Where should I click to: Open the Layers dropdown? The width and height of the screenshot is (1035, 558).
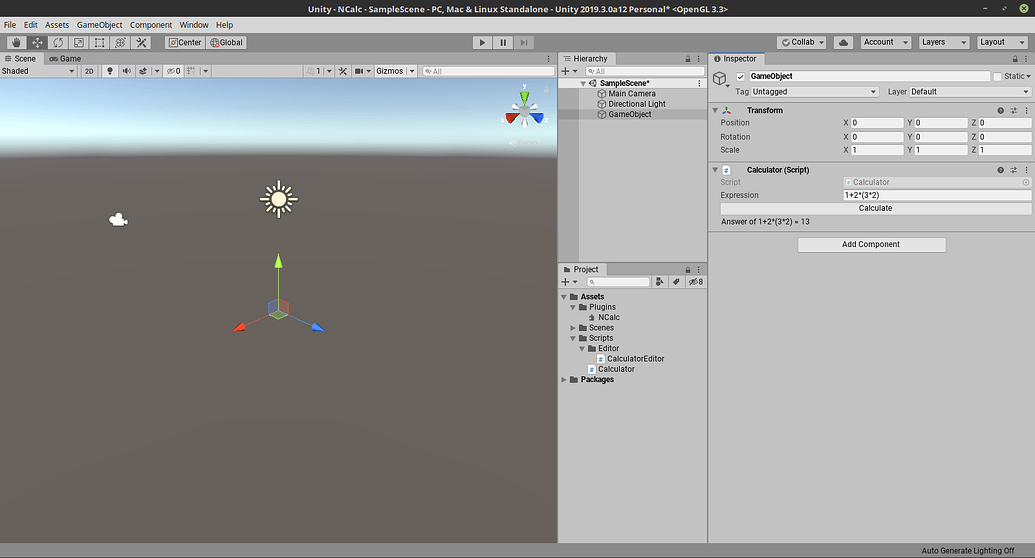tap(943, 42)
